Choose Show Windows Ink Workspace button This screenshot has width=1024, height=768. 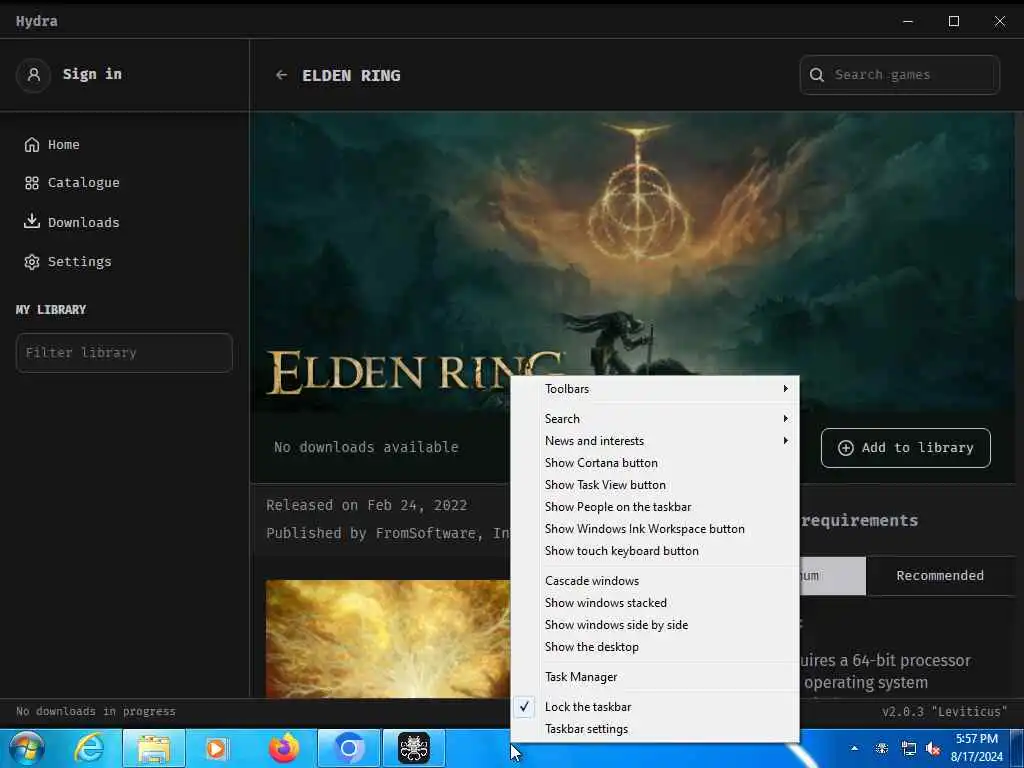click(654, 529)
